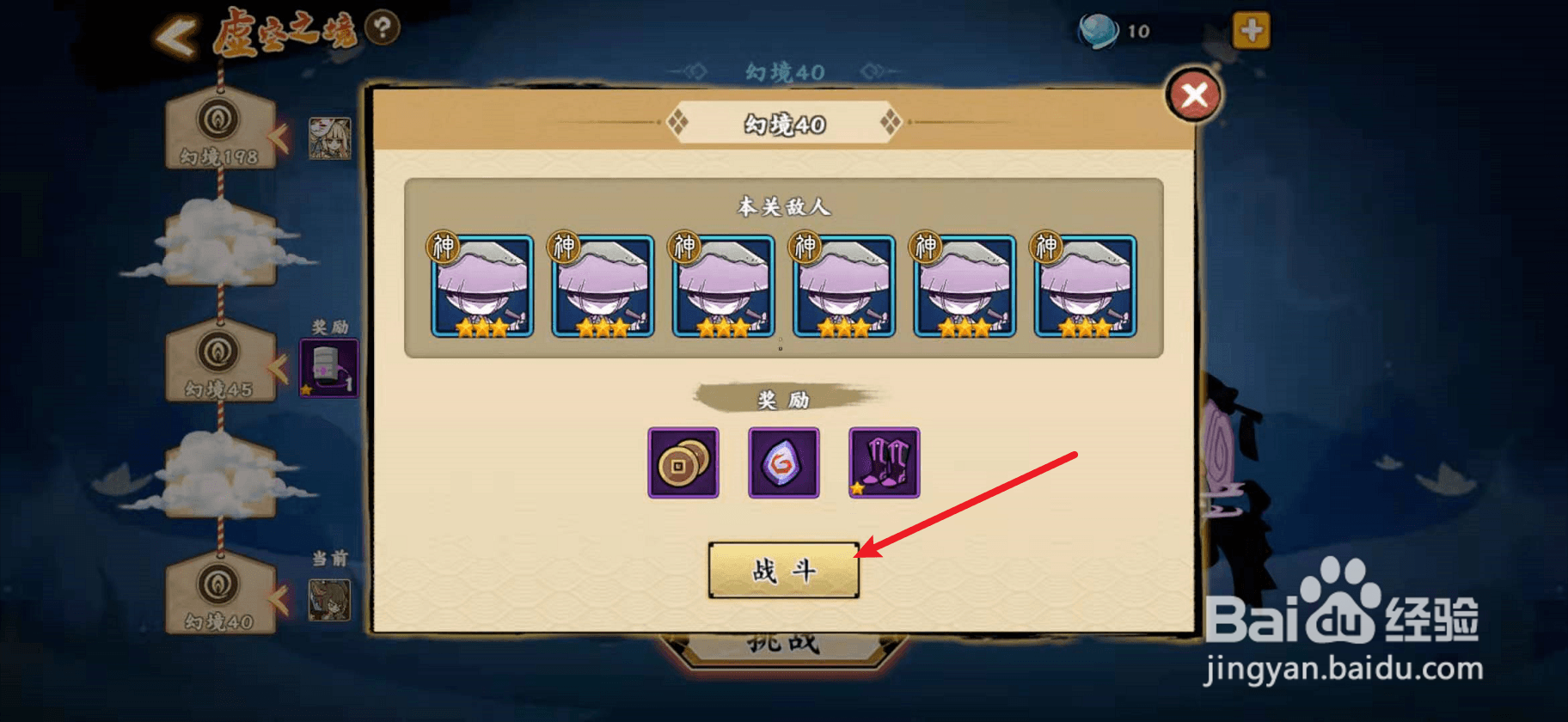Tap the 挑战 button below the popup
Image resolution: width=1568 pixels, height=722 pixels.
(784, 646)
